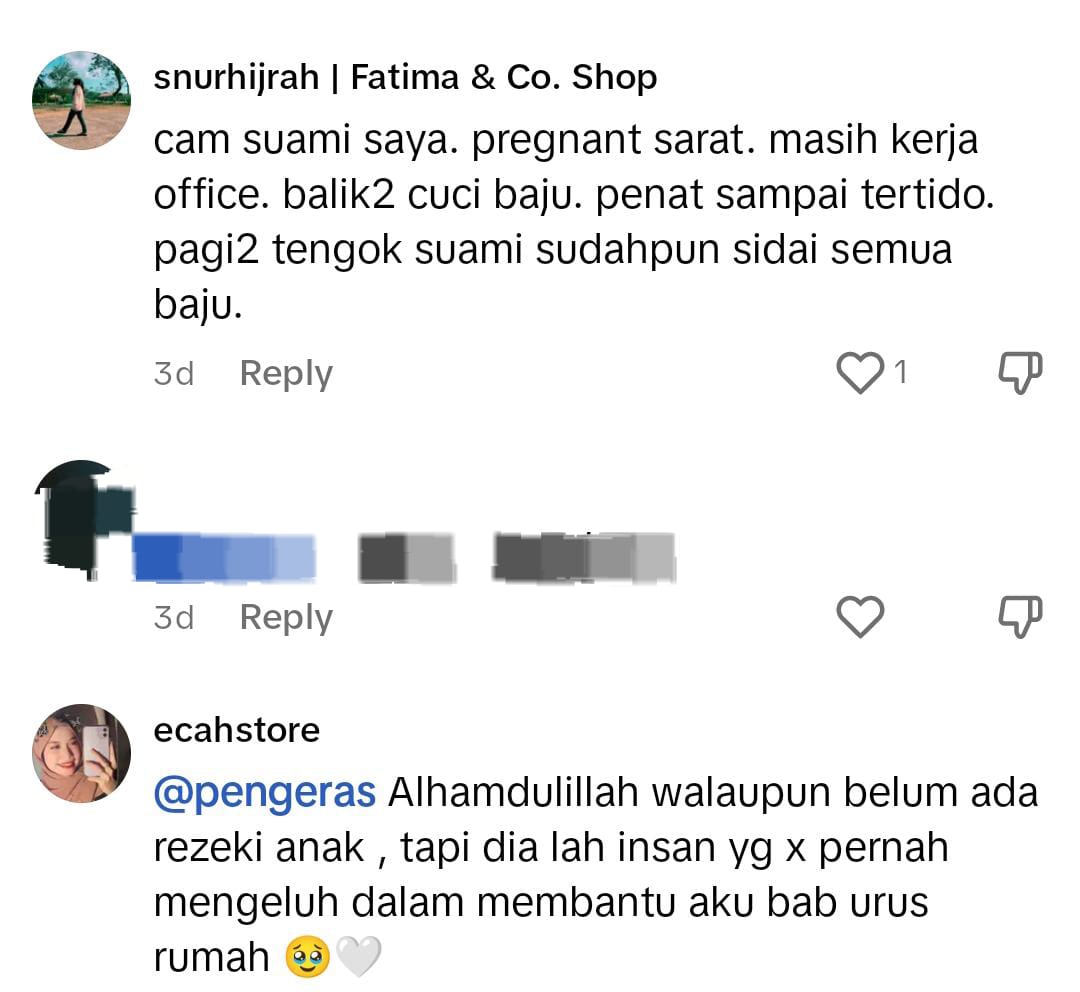Screen dimensions: 1080x992
Task: Tap heart icon on the blurred comment
Action: pyautogui.click(x=860, y=617)
